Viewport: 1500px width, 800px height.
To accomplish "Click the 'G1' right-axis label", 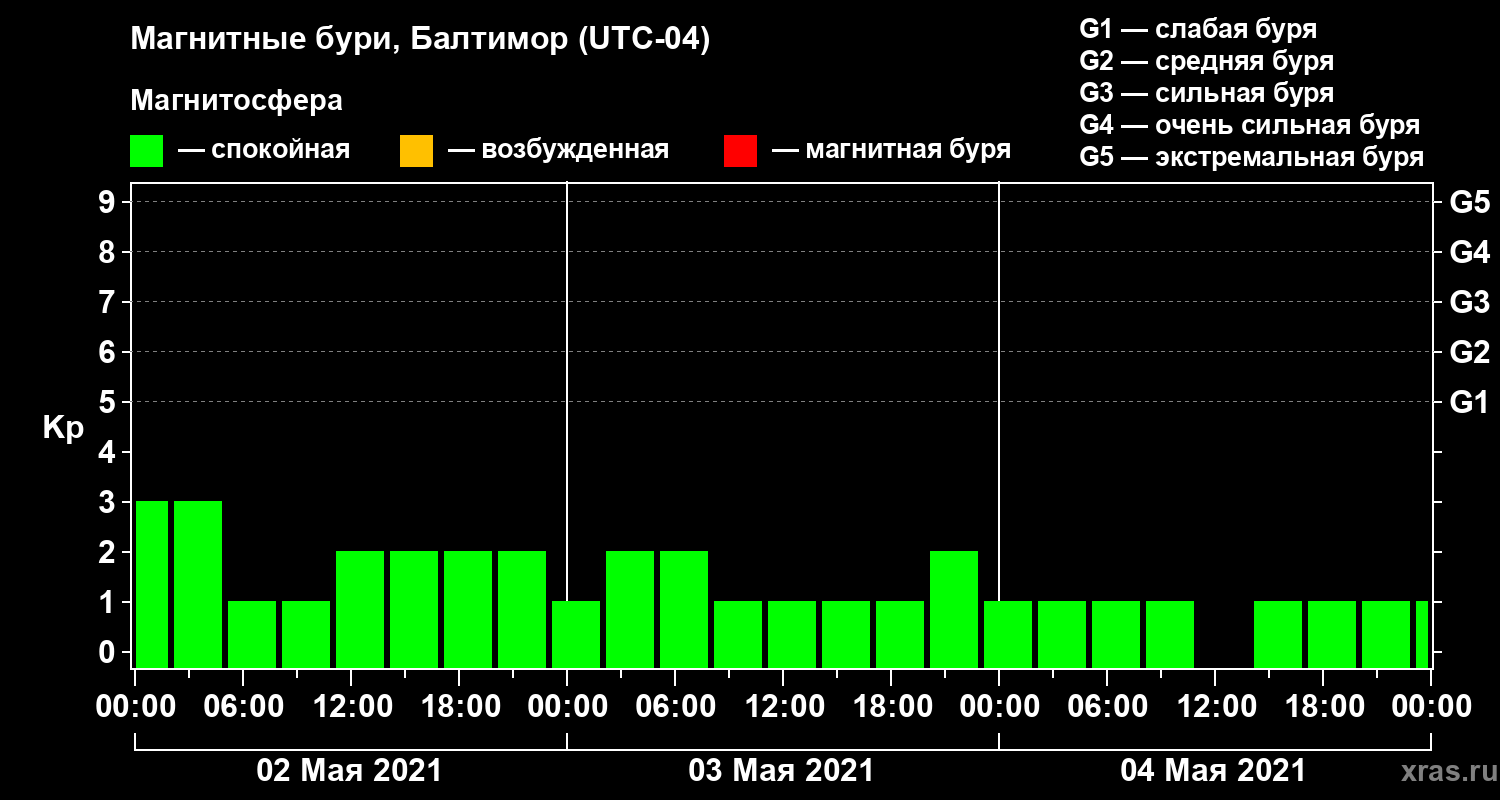I will tap(1469, 402).
